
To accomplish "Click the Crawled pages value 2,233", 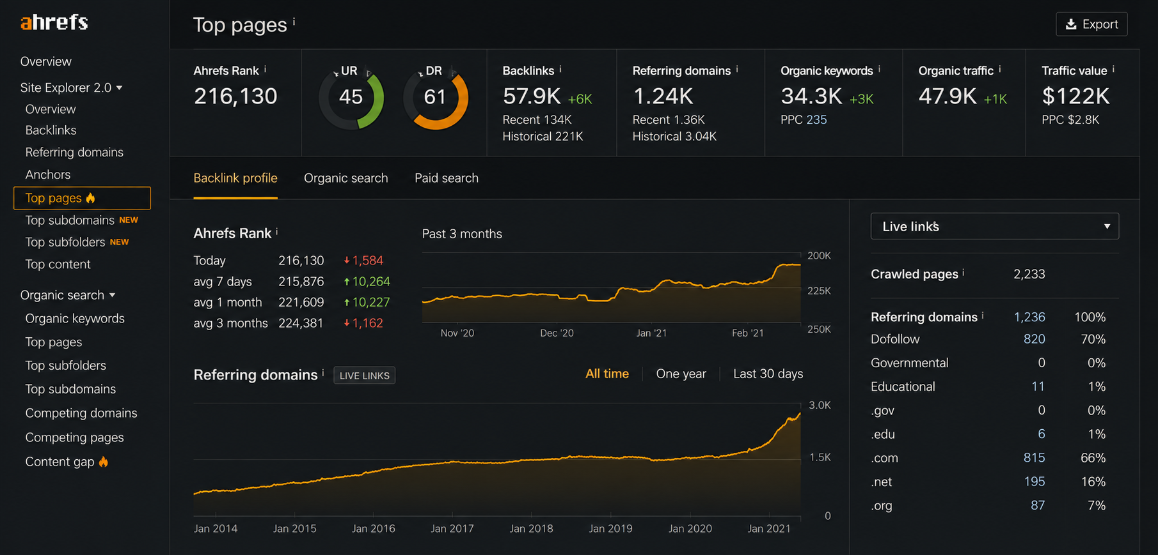I will (x=1029, y=274).
